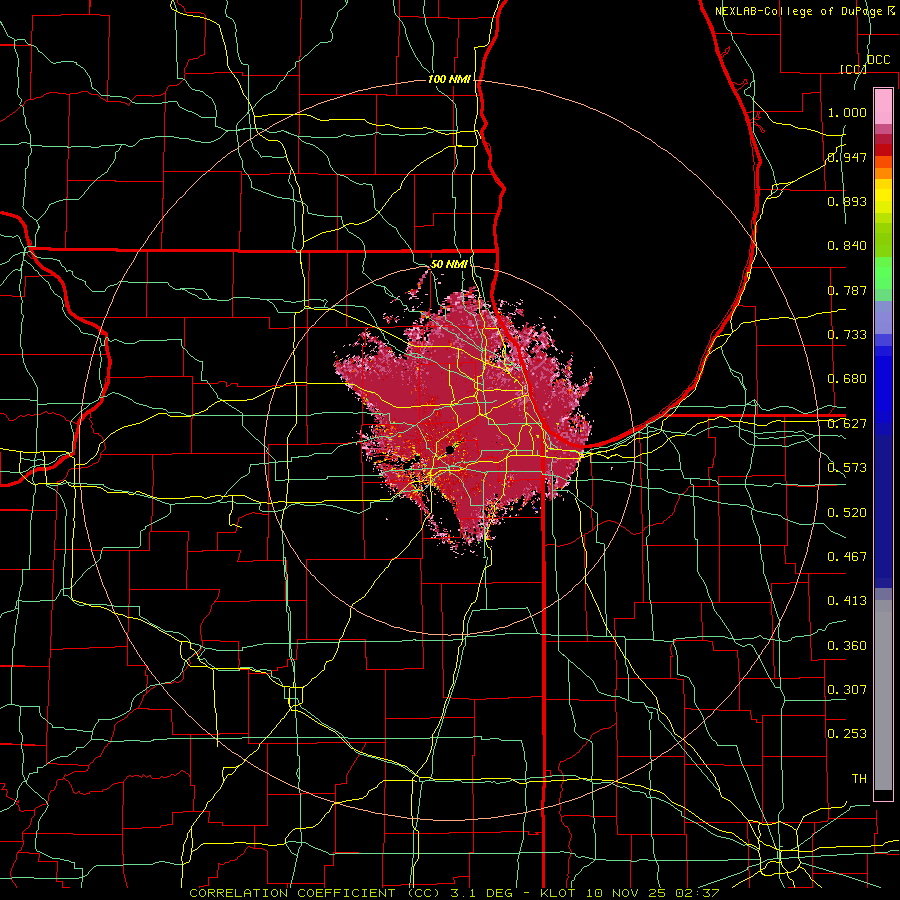Screen dimensions: 900x900
Task: Select the 0.253 legend value
Action: click(847, 734)
